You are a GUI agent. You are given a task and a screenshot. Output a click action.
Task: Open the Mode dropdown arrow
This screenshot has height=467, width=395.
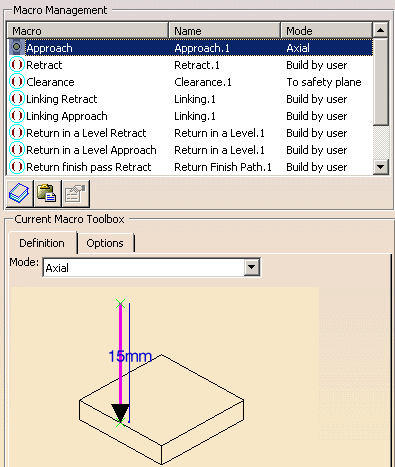click(252, 267)
